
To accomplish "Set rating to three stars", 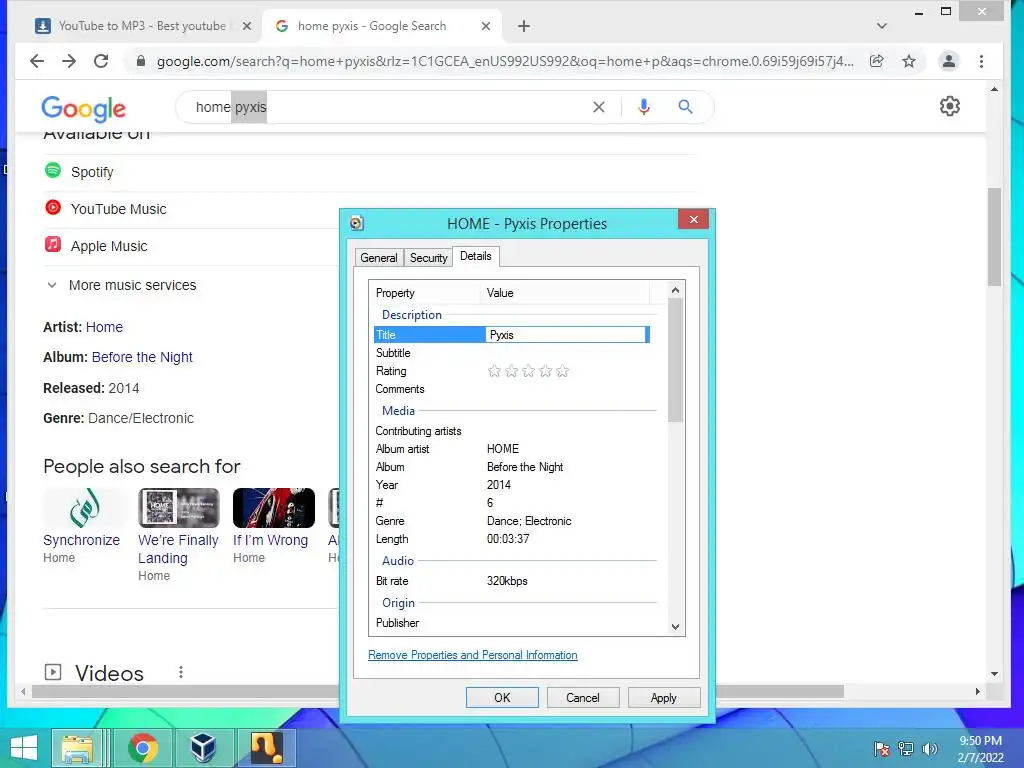I will coord(528,371).
